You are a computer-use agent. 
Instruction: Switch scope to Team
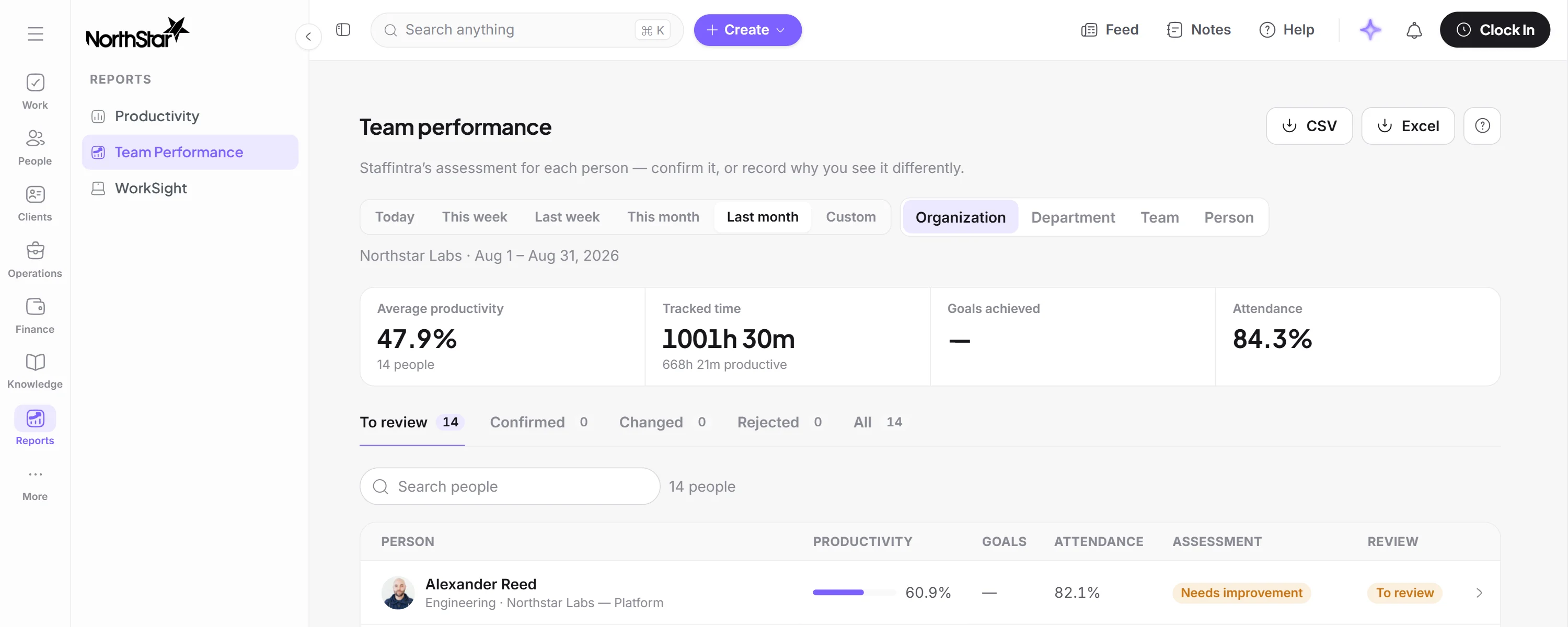[x=1159, y=217]
